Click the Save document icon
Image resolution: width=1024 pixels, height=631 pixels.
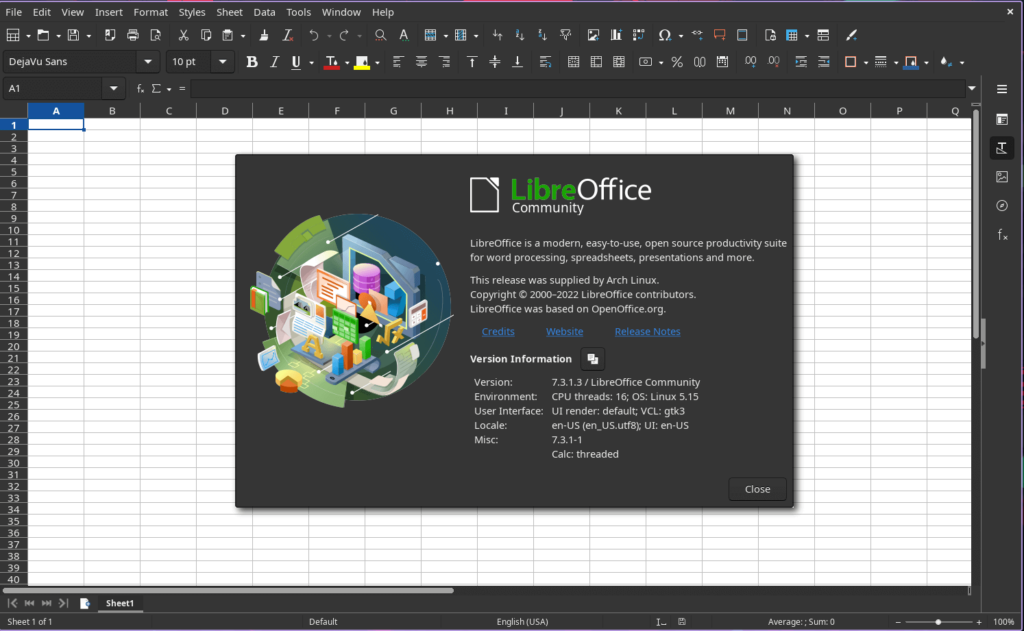[73, 35]
